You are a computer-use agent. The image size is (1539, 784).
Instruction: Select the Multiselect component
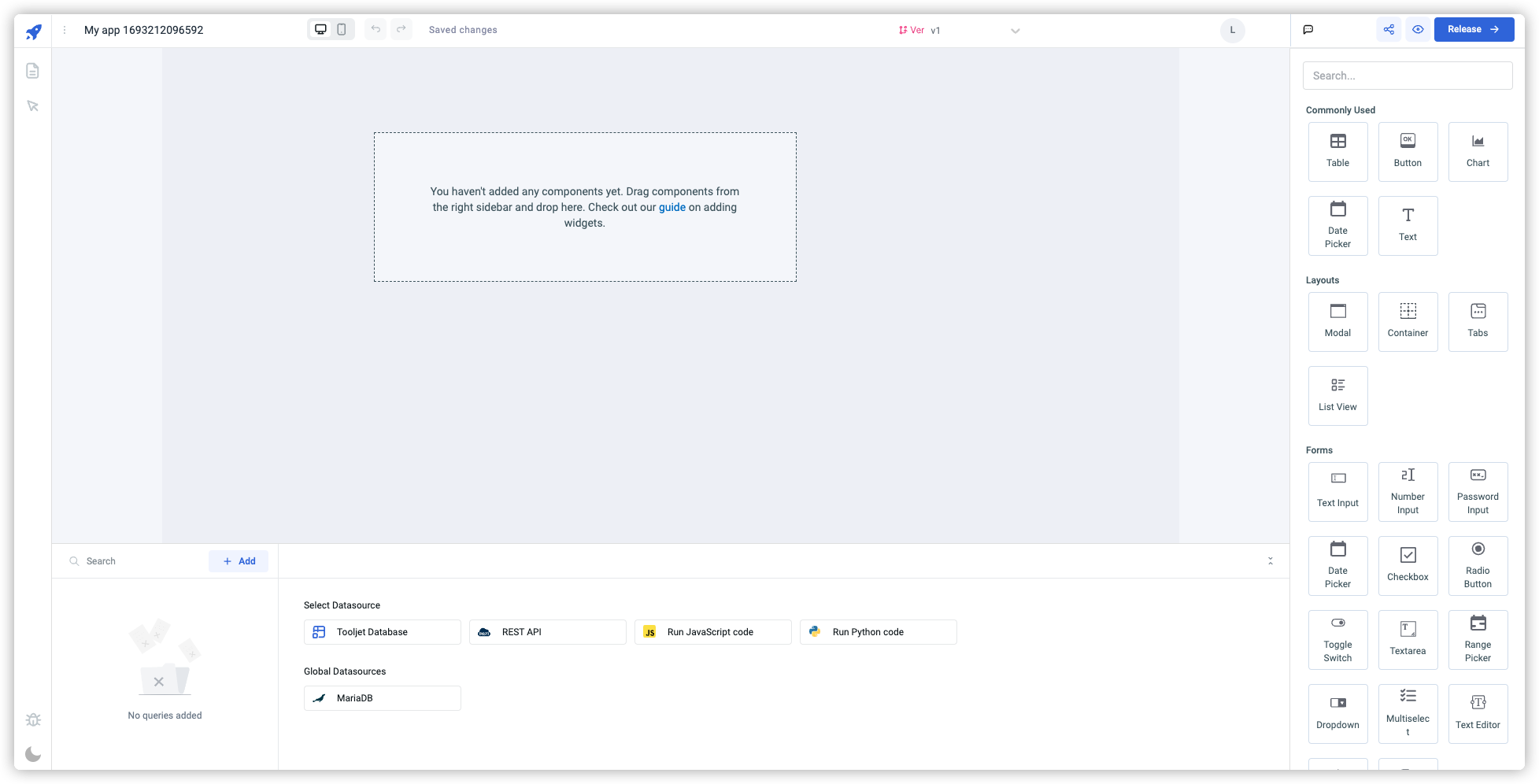click(x=1408, y=713)
